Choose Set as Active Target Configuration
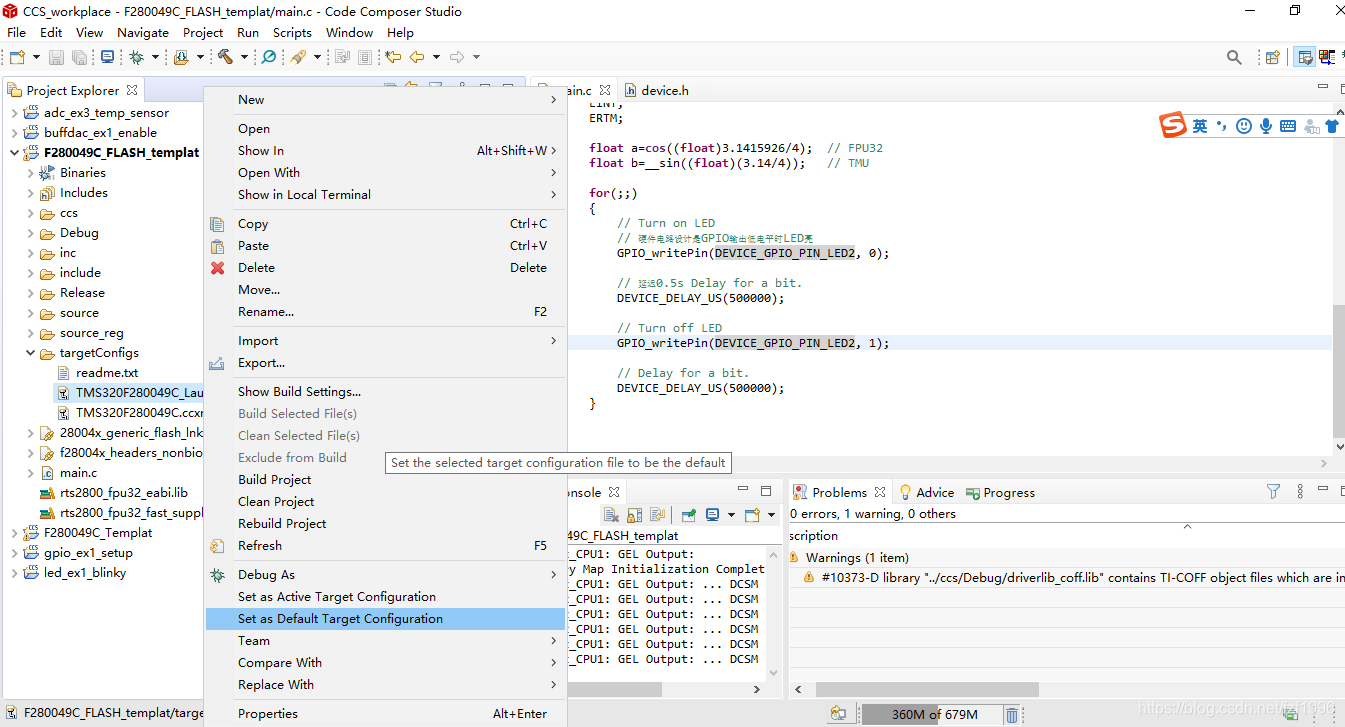 click(x=386, y=597)
